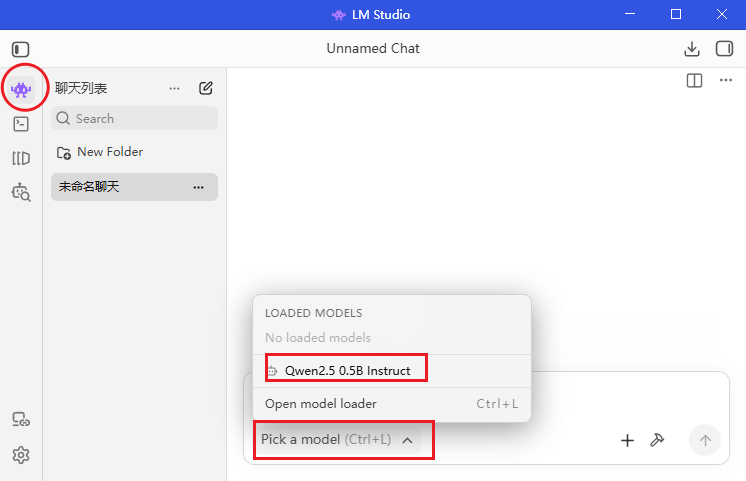Choose Open model loader entry
Viewport: 746px width, 481px height.
[x=392, y=404]
